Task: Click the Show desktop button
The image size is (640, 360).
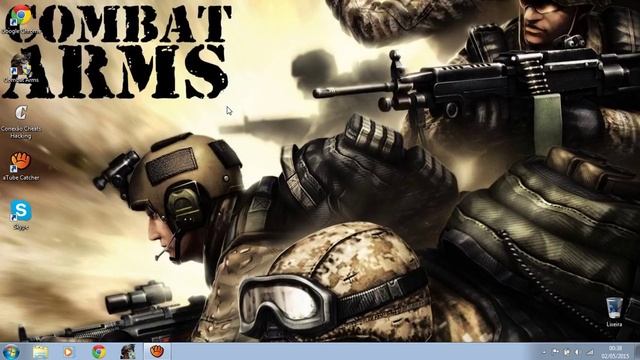Action: point(637,352)
